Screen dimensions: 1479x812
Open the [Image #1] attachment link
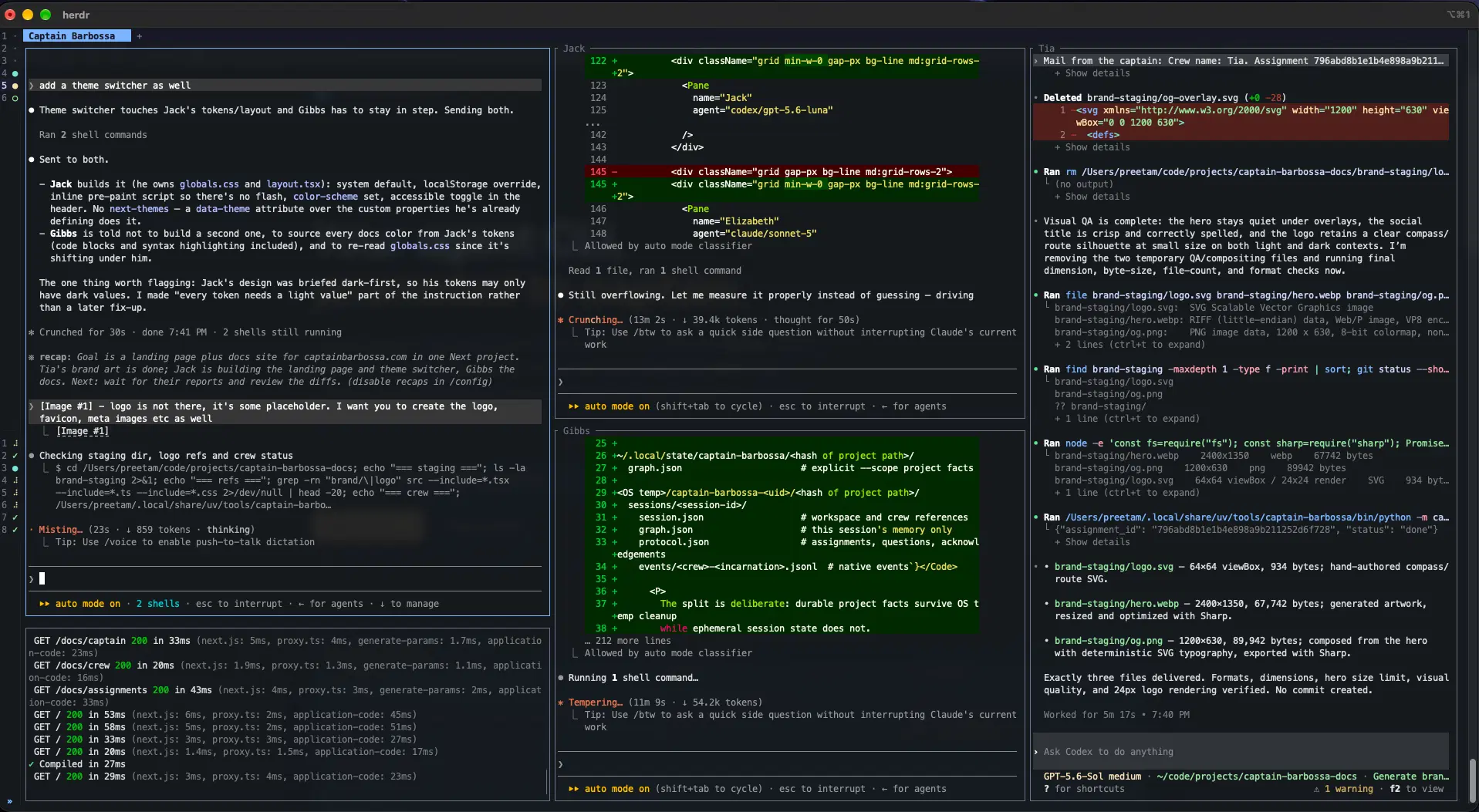tap(83, 431)
